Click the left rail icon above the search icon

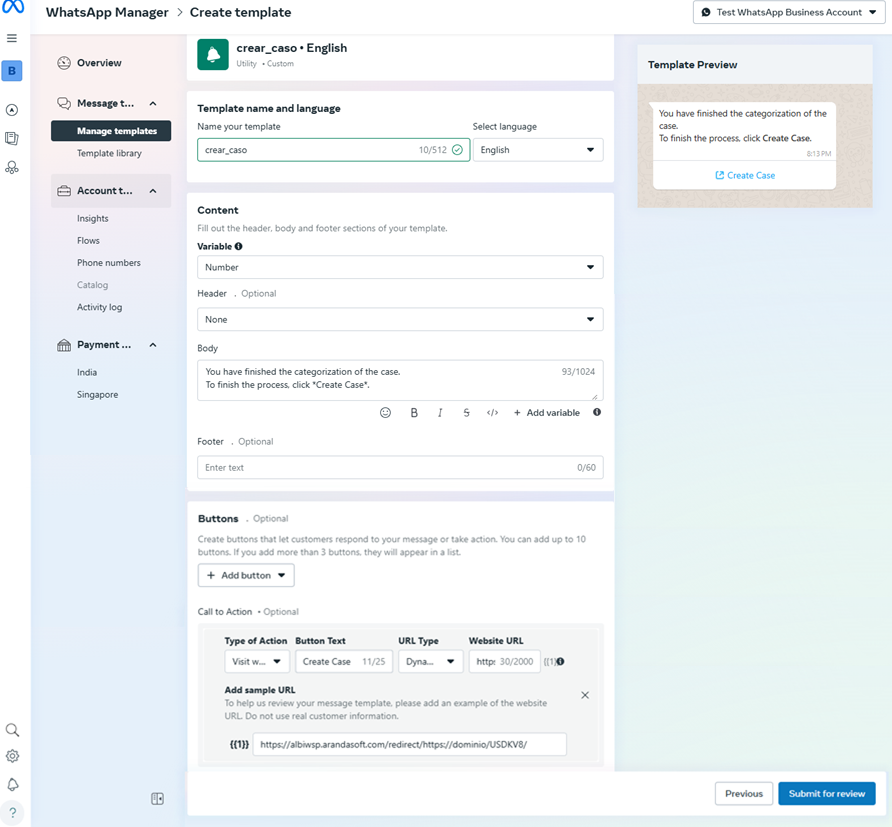[12, 167]
